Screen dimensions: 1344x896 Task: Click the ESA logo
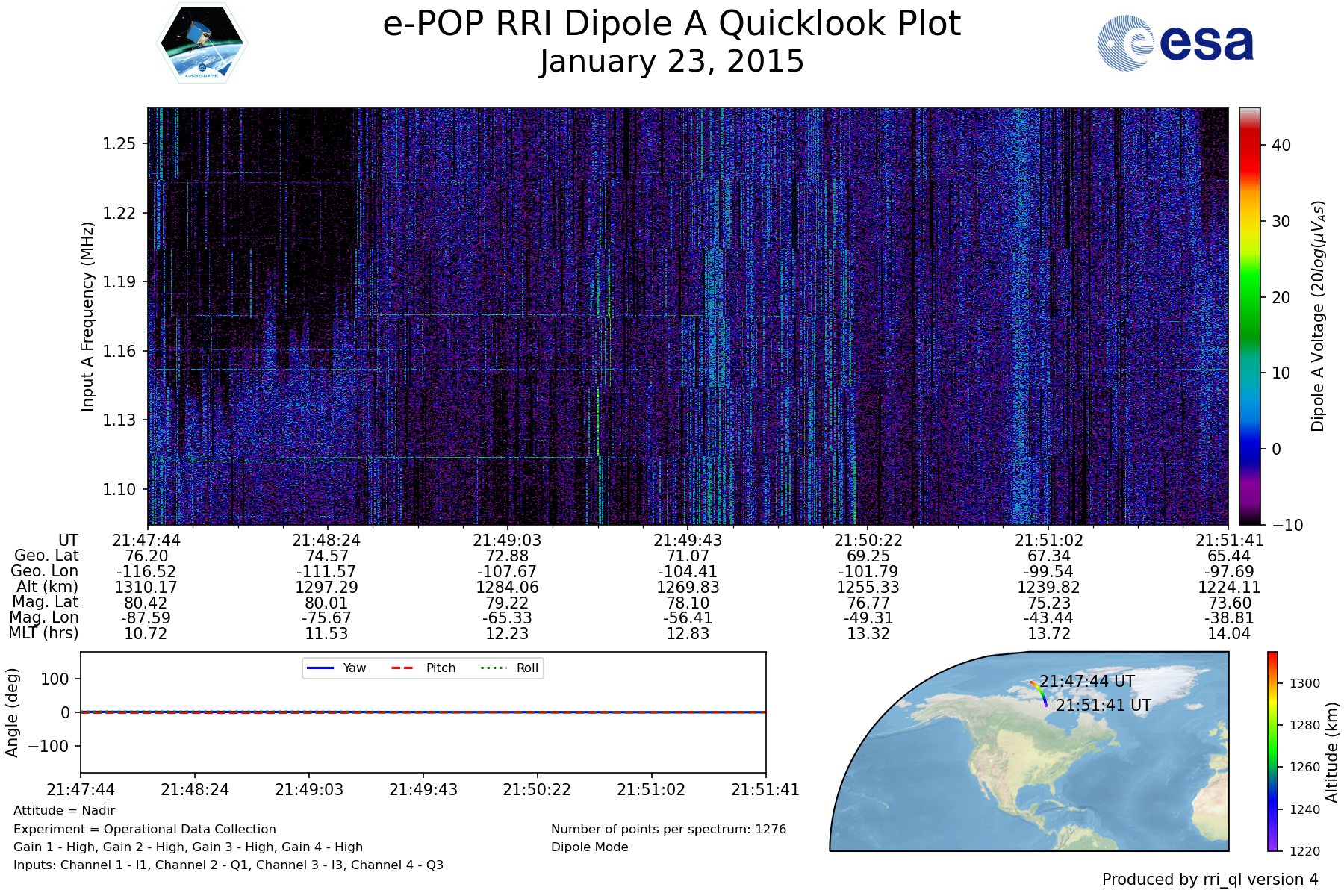tap(1175, 43)
